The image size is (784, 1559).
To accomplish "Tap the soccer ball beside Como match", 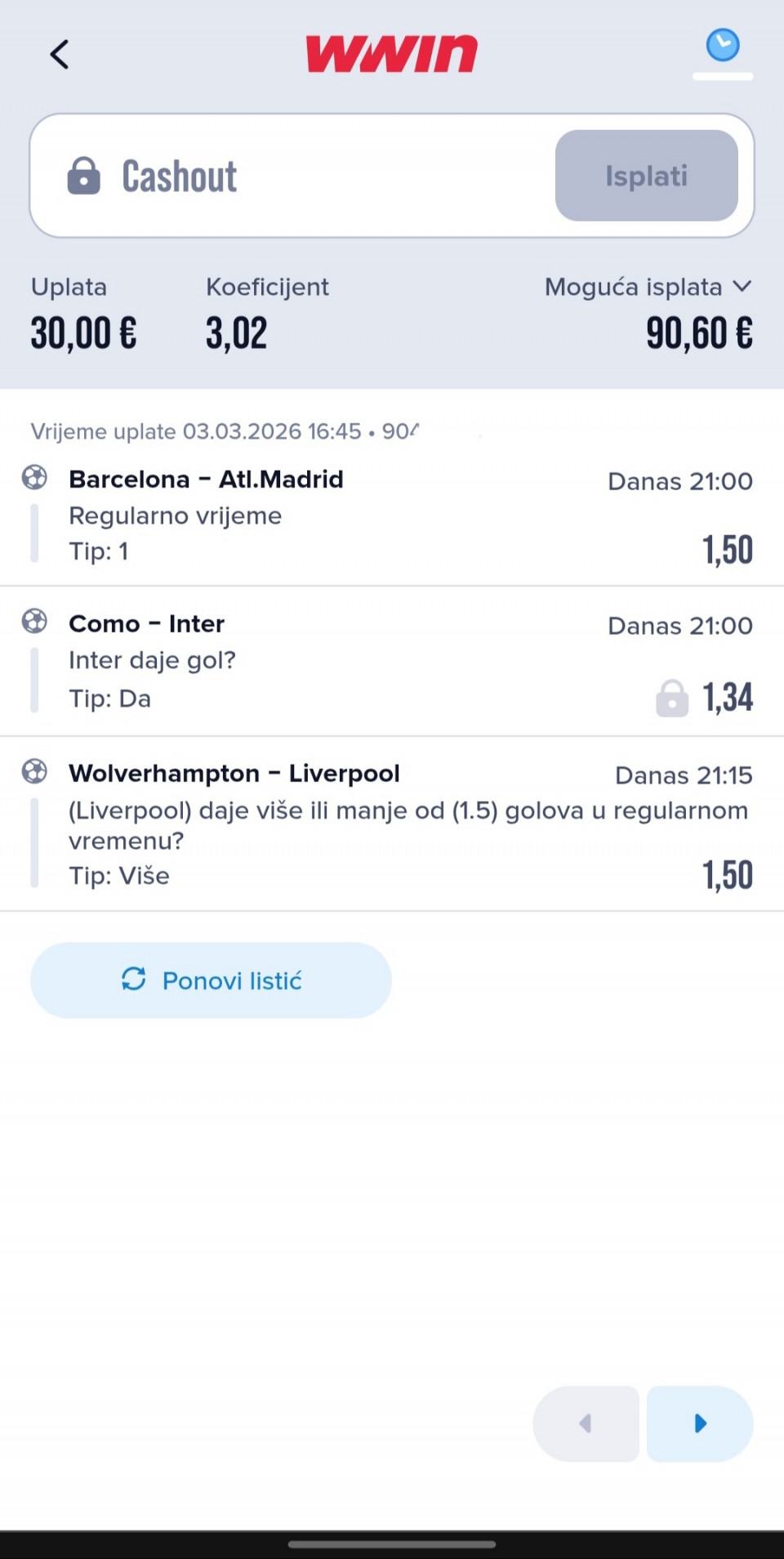I will tap(34, 622).
